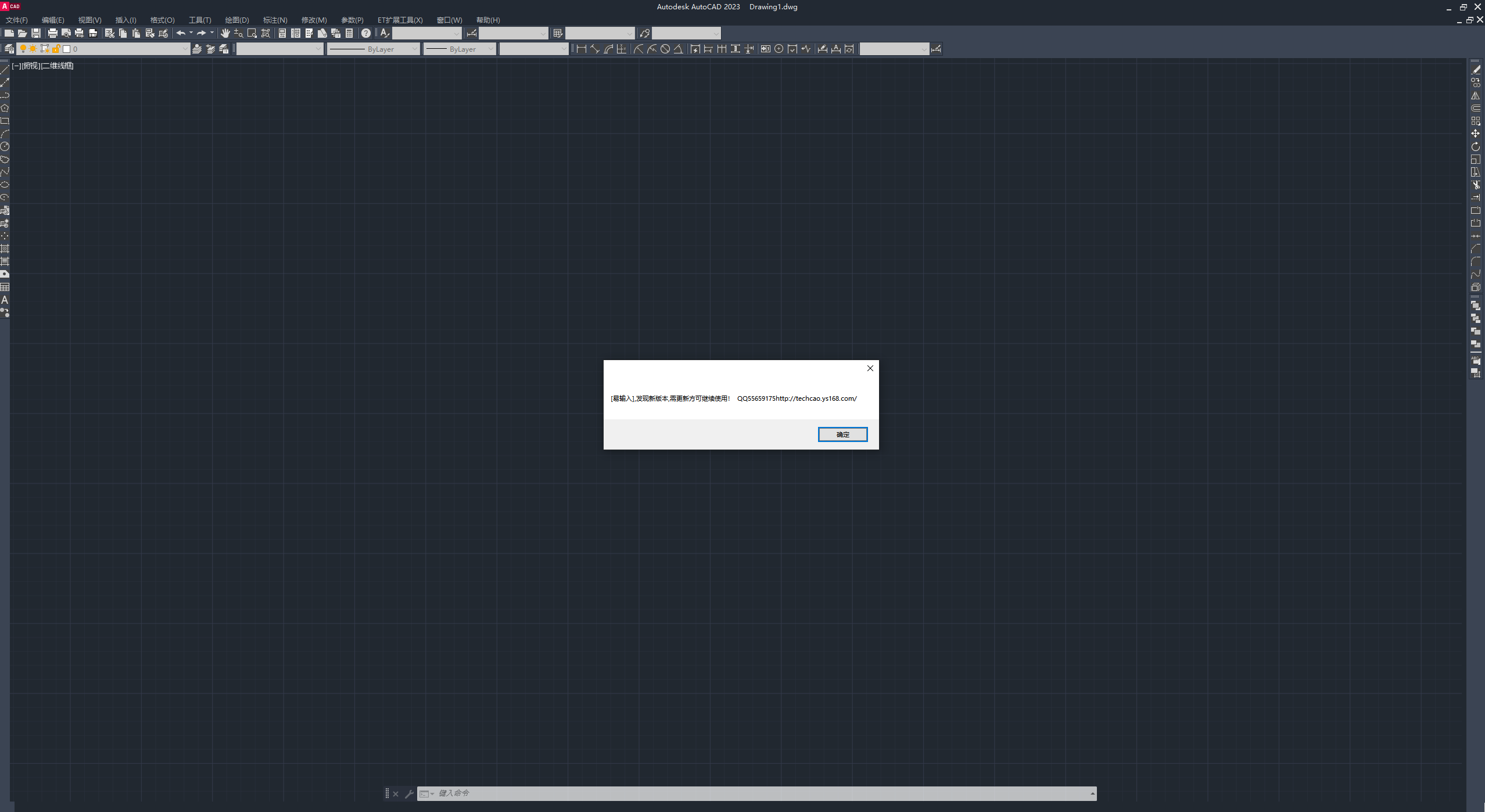
Task: Select the Line draw tool
Action: (5, 70)
